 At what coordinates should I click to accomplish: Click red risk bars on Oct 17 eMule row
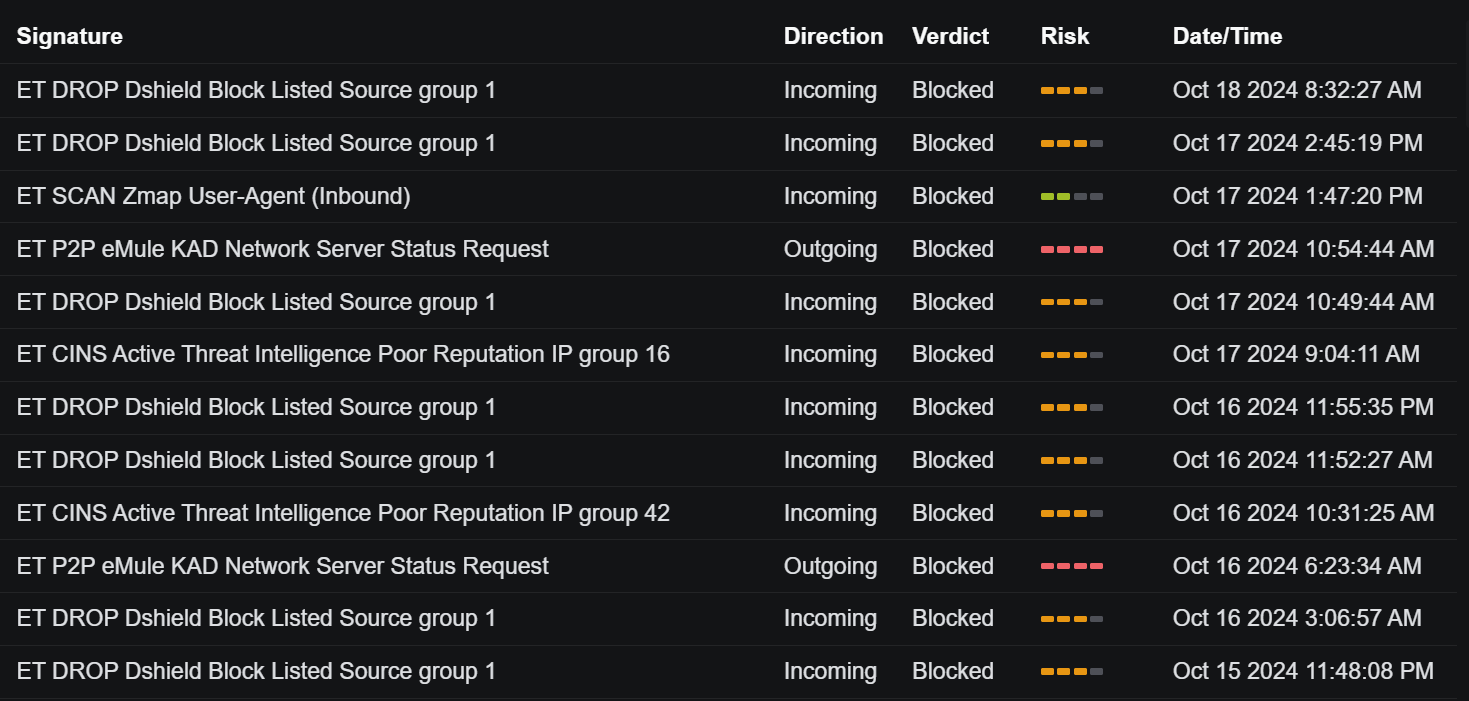(x=1071, y=250)
